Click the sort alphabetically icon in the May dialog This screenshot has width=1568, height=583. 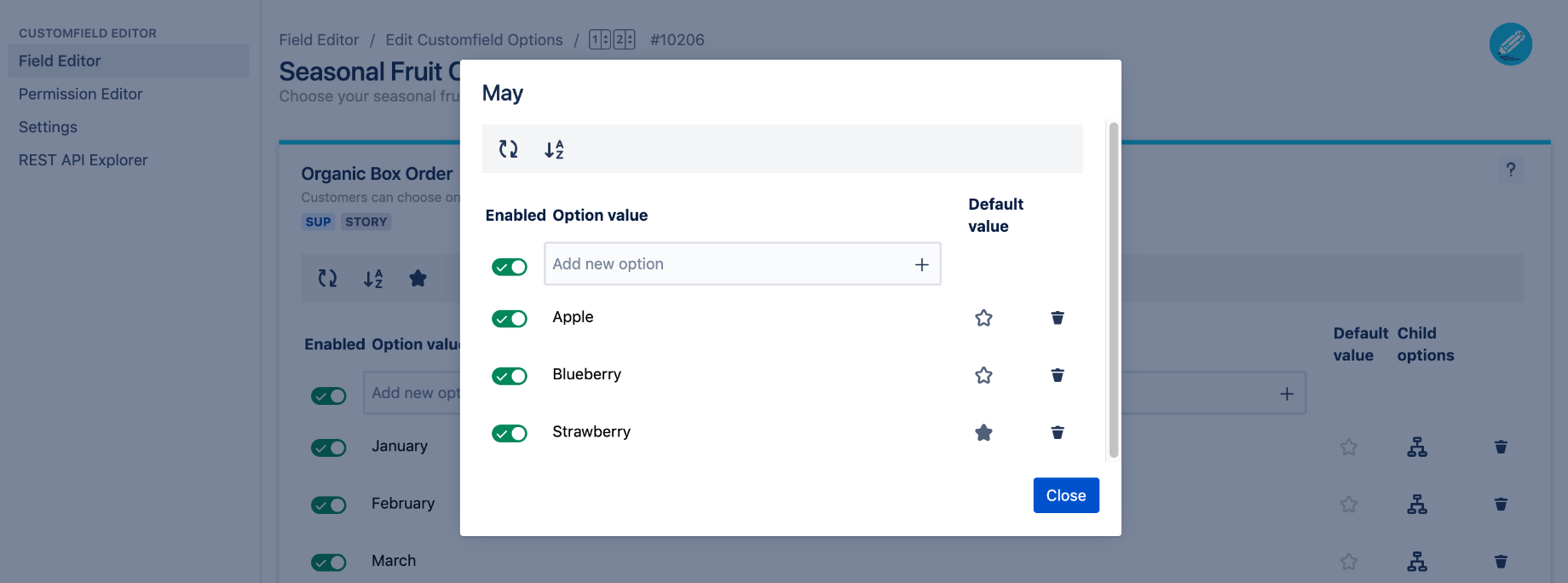click(553, 148)
